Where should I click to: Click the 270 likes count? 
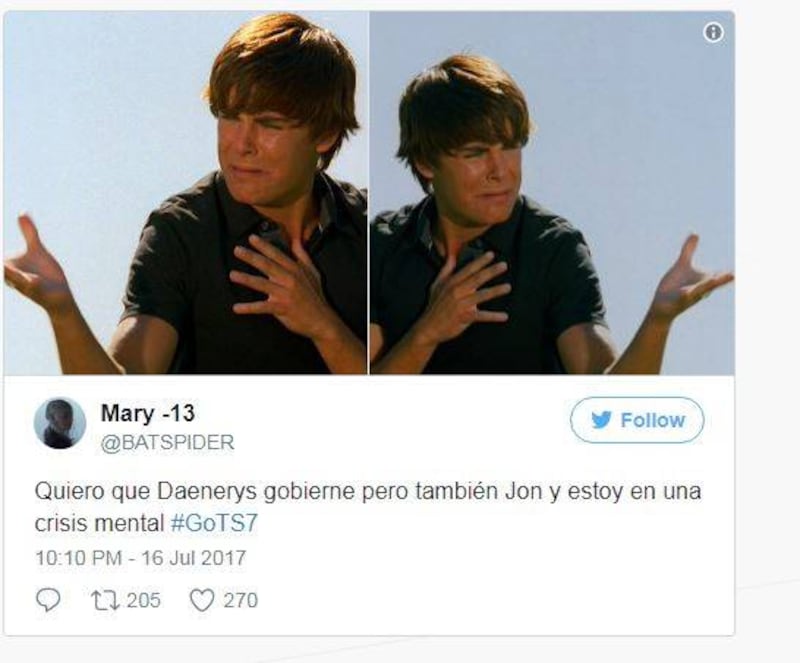240,600
